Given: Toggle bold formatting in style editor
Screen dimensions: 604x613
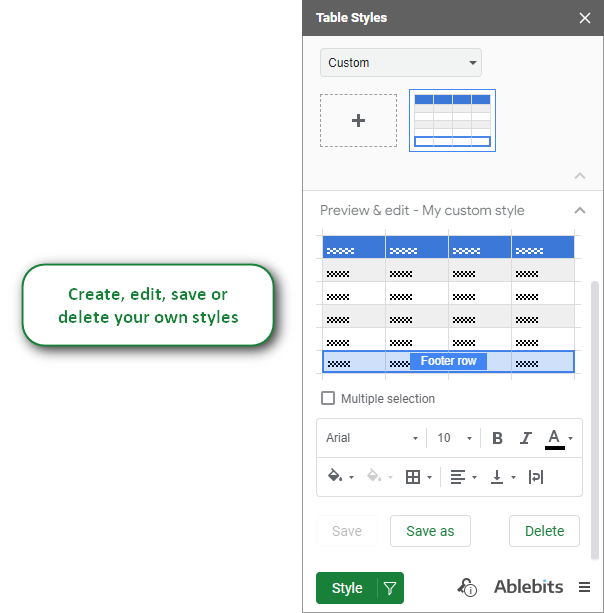Looking at the screenshot, I should tap(497, 438).
